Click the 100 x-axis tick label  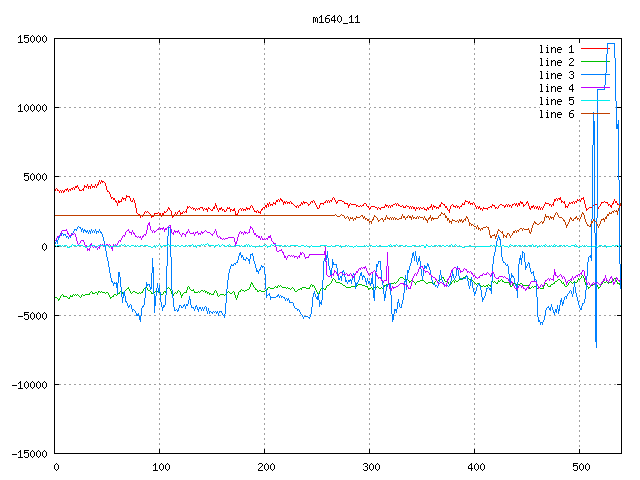pos(160,467)
